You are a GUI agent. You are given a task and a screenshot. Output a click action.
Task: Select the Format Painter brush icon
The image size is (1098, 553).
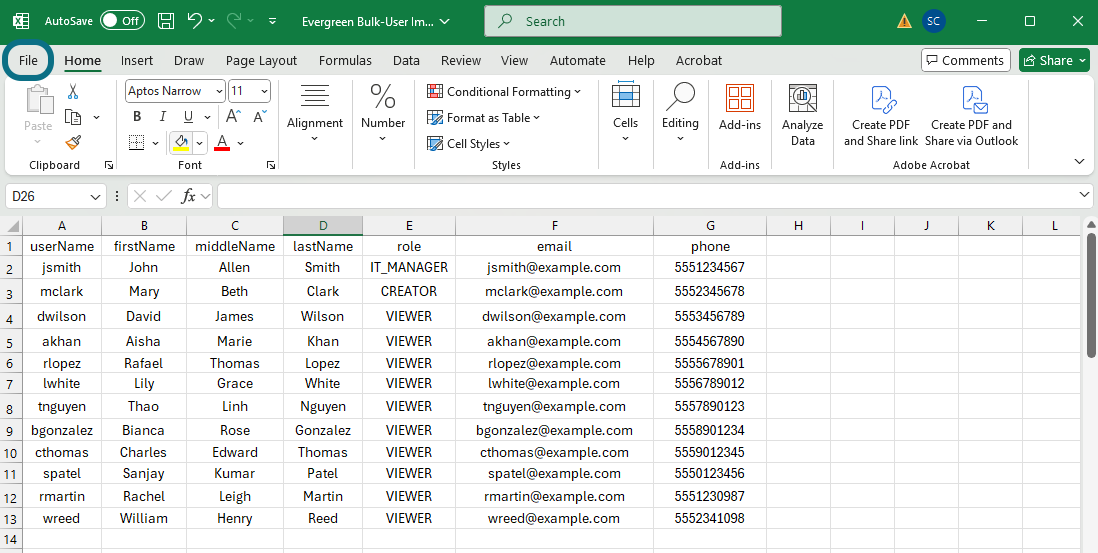(x=73, y=142)
